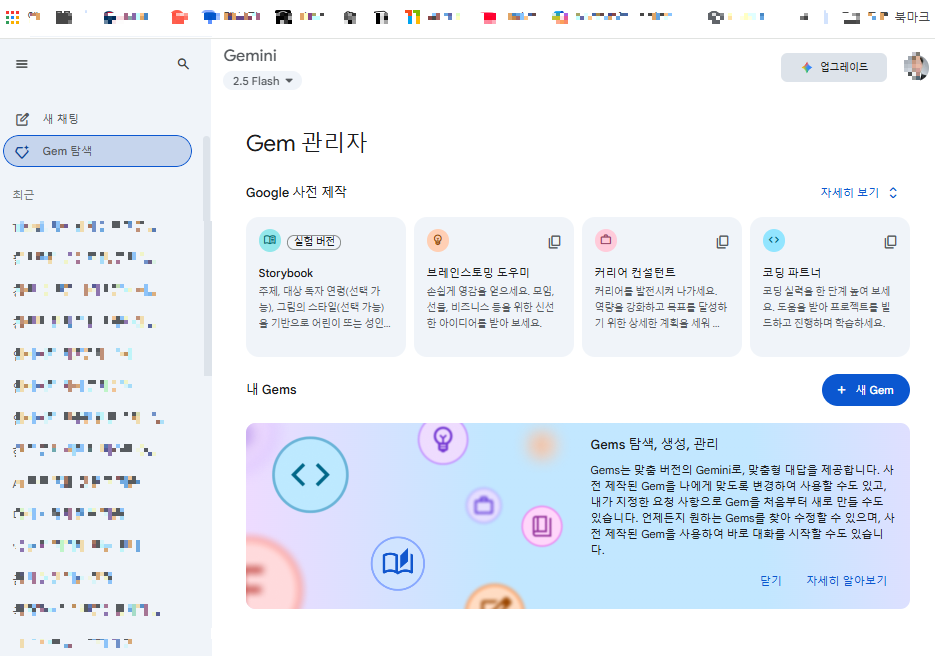Click the search magnifier icon
This screenshot has width=935, height=656.
click(183, 64)
